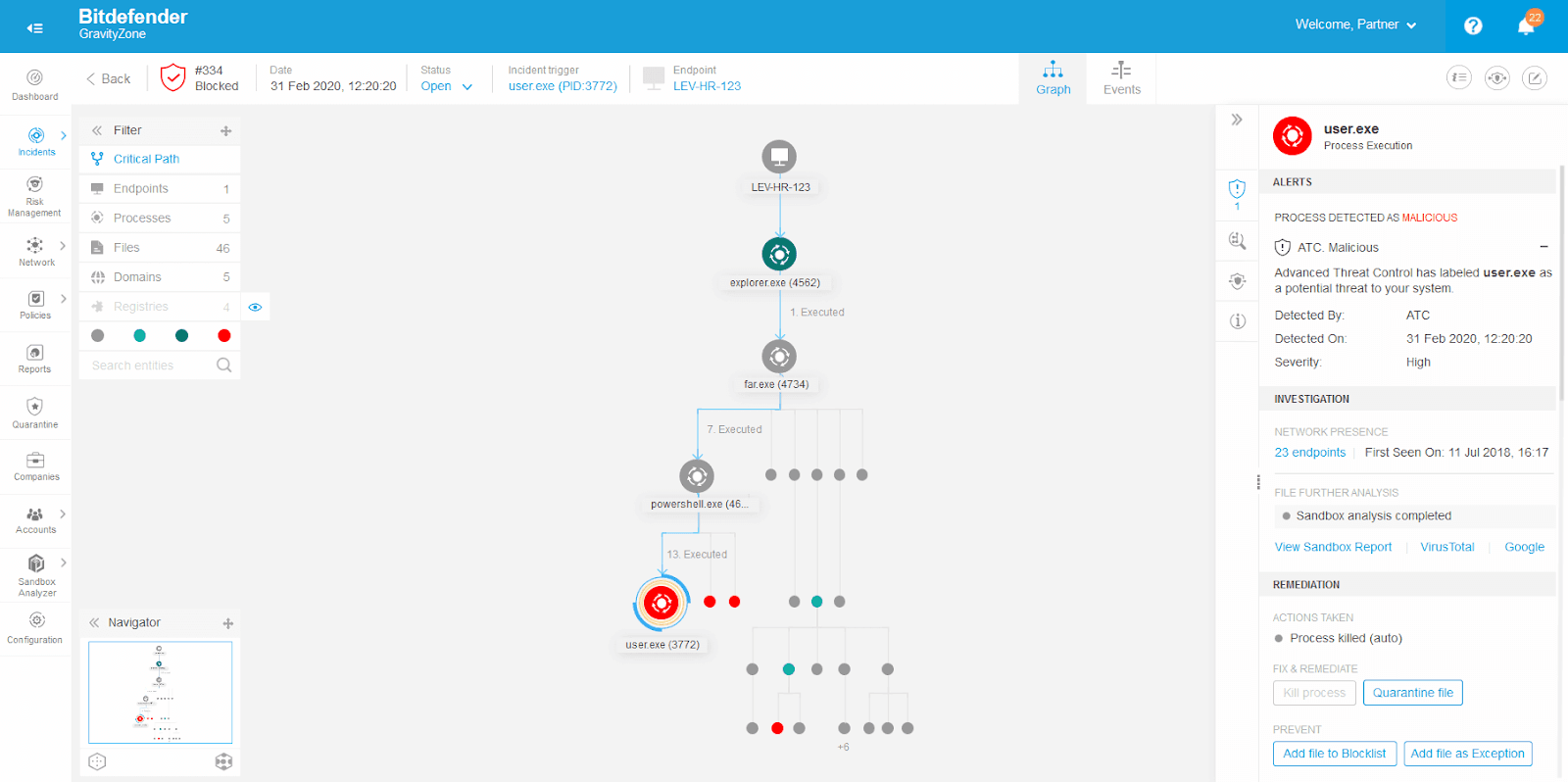Screen dimensions: 1568x782
Task: Collapse the Navigator panel double chevron
Action: [x=94, y=622]
